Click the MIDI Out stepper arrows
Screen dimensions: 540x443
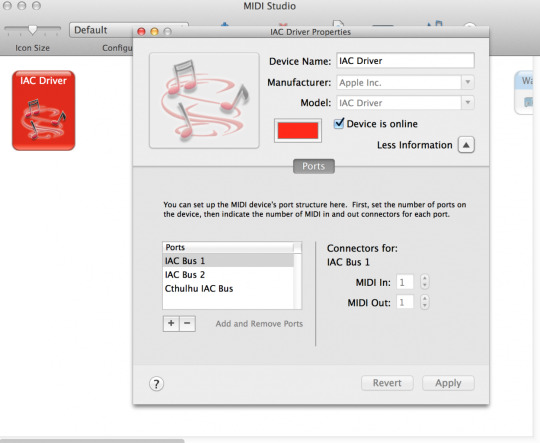[425, 302]
